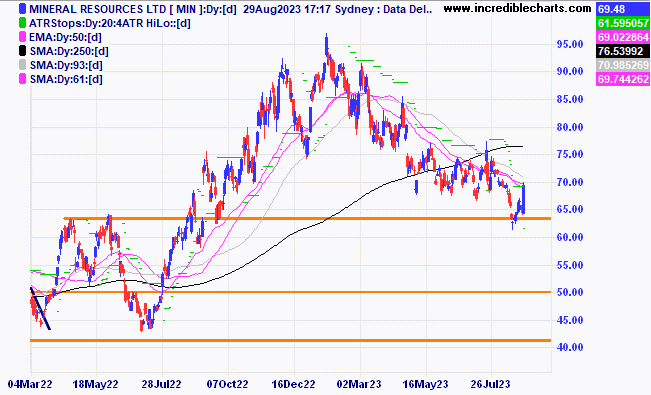Image resolution: width=651 pixels, height=395 pixels.
Task: Click the 02Mar23 date axis label
Action: click(359, 384)
